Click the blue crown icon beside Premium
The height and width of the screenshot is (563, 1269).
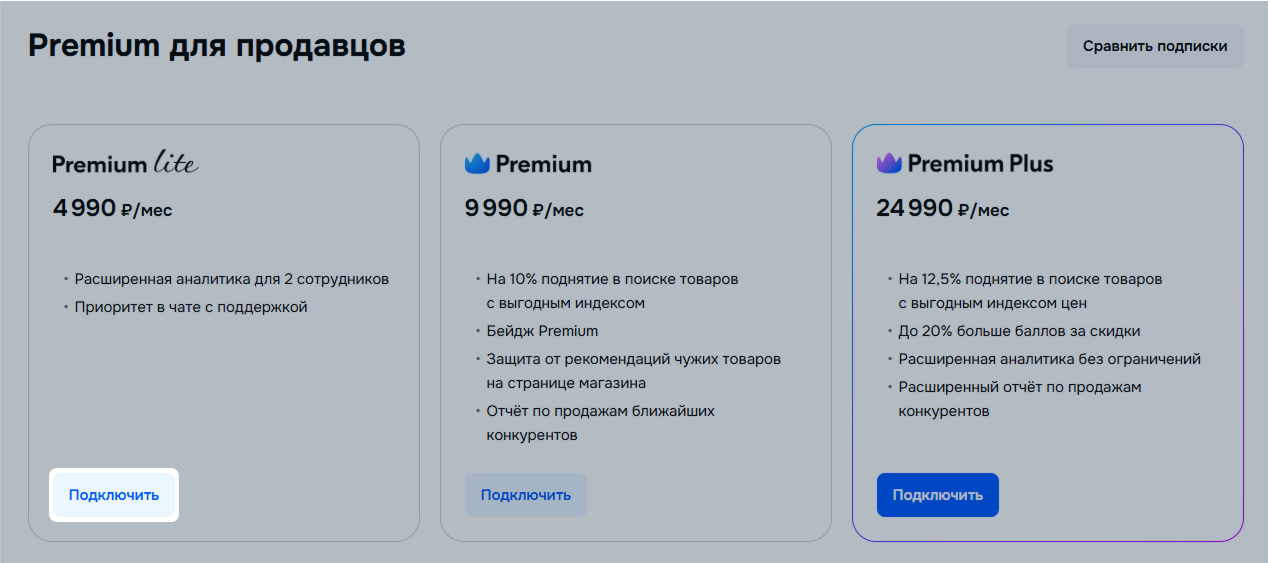(x=477, y=163)
